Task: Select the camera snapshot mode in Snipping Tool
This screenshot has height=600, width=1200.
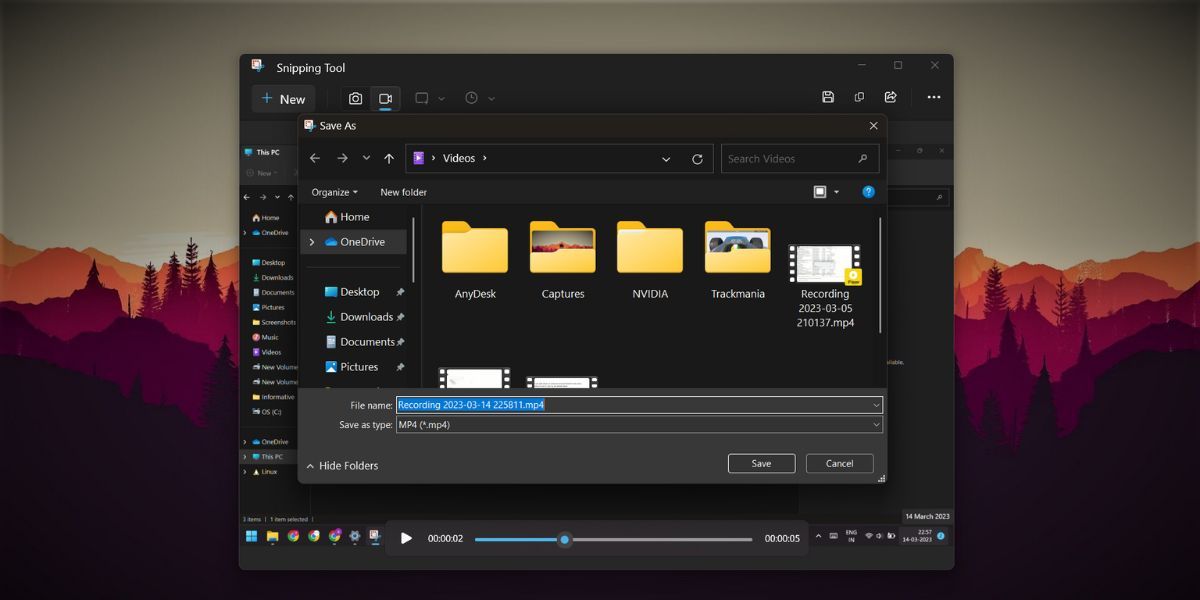Action: pos(356,98)
